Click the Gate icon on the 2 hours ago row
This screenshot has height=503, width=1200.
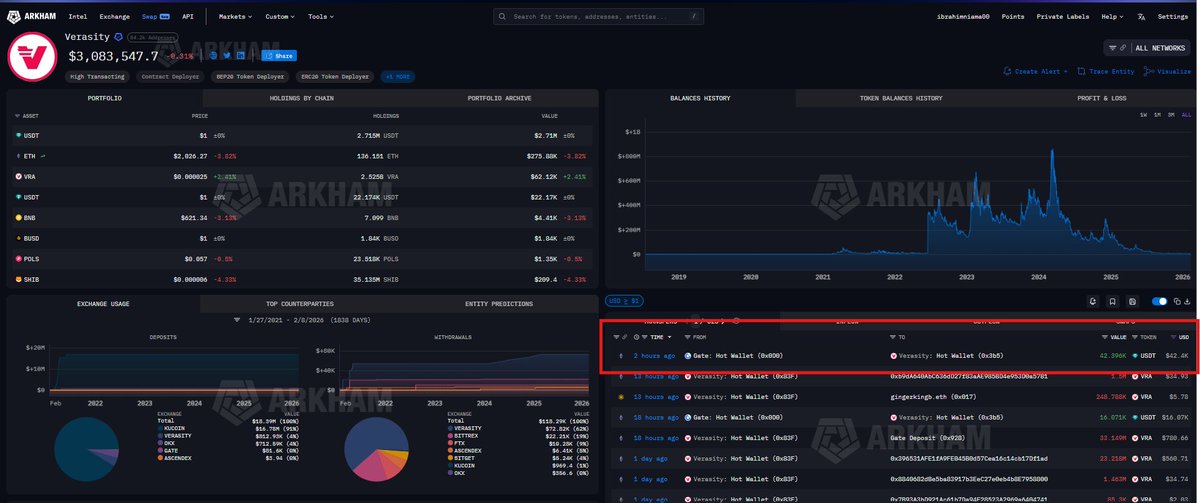coord(688,356)
